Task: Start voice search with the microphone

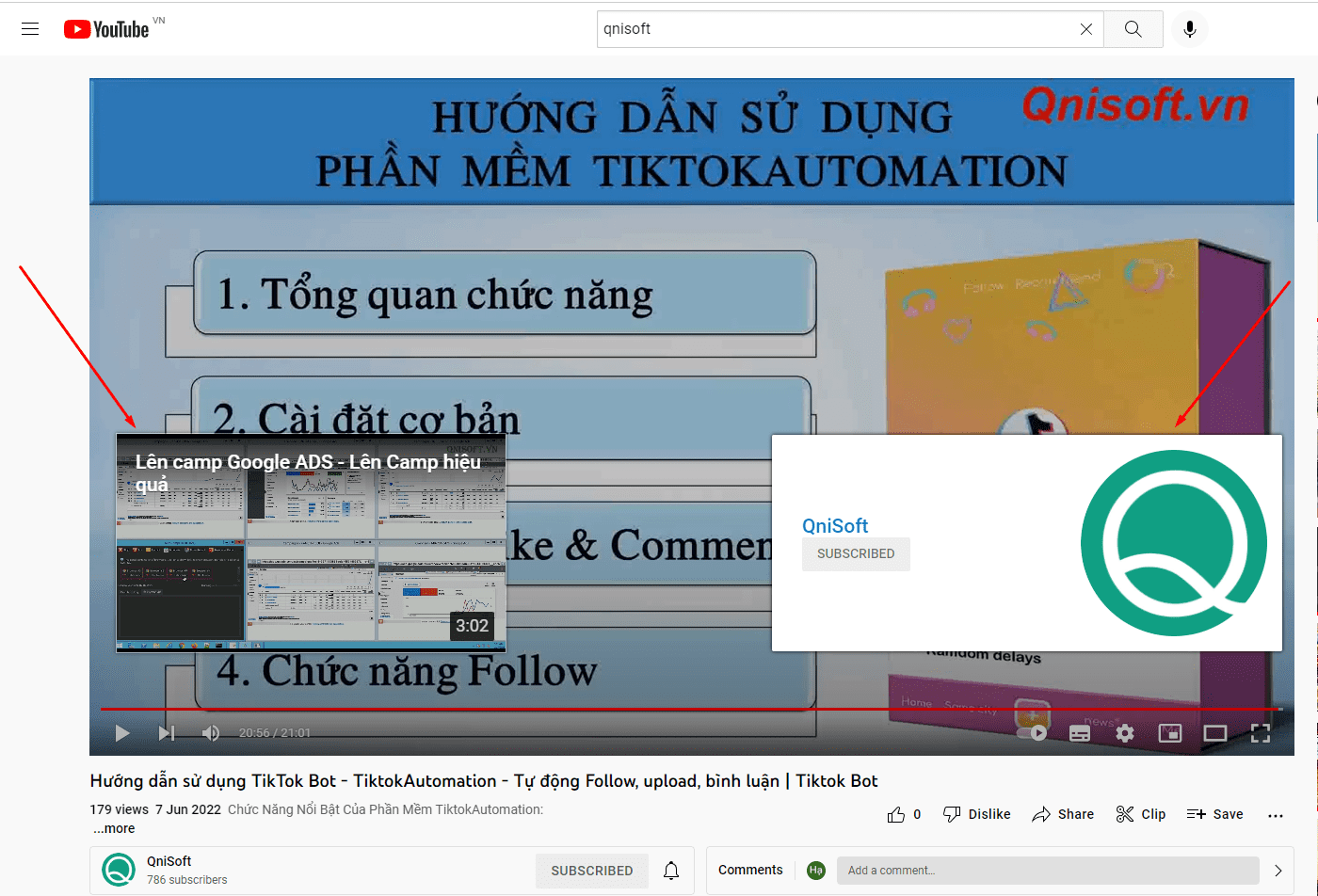Action: pos(1190,29)
